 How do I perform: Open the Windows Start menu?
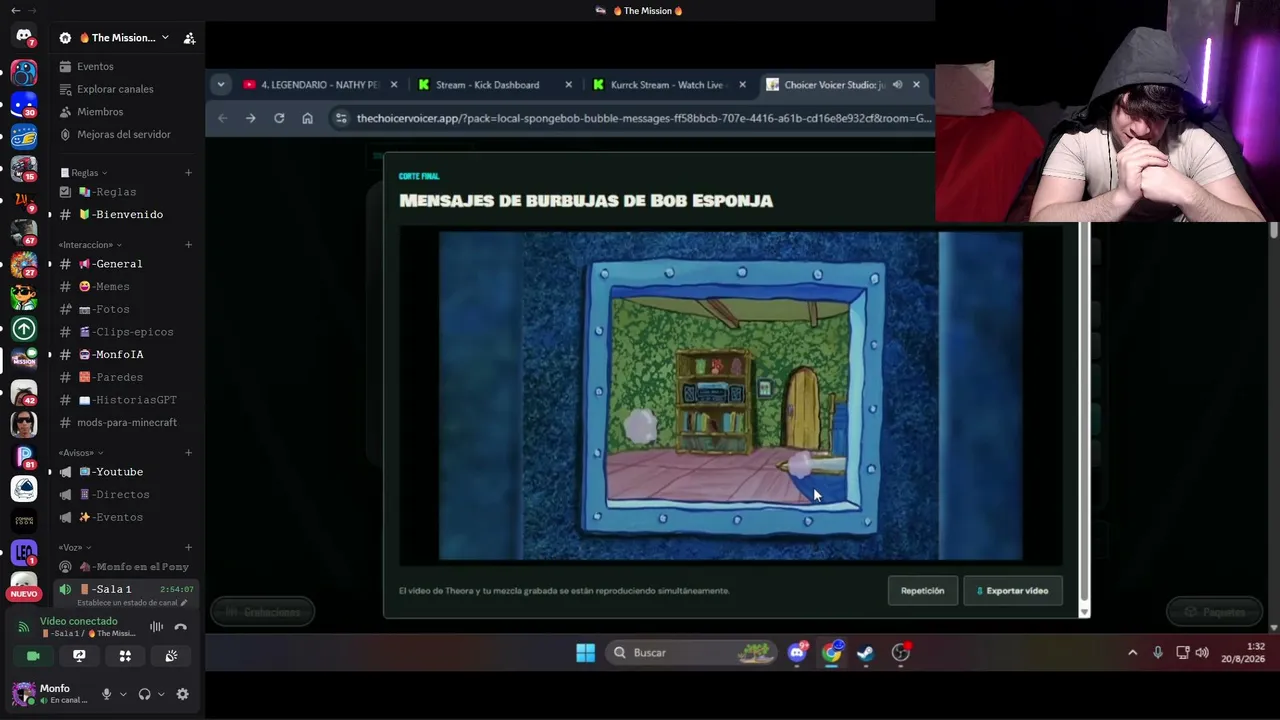pos(586,653)
